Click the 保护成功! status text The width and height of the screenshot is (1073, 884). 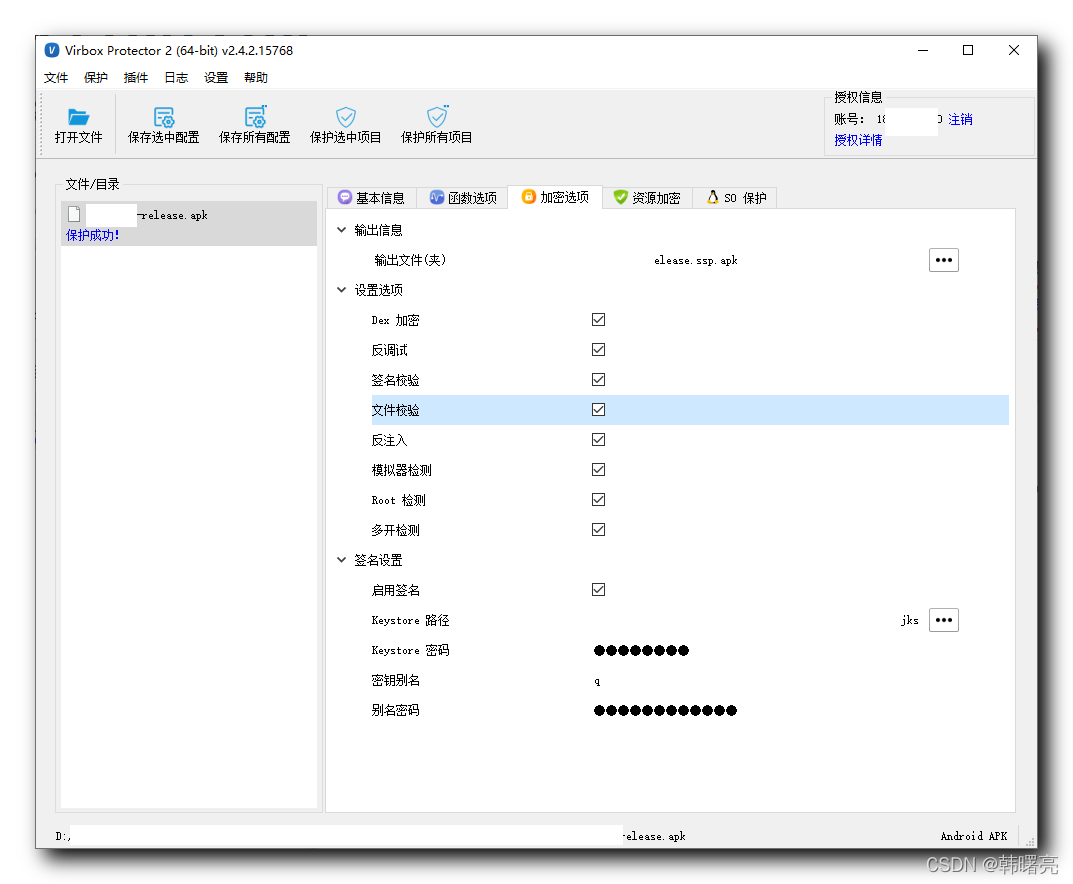click(92, 235)
